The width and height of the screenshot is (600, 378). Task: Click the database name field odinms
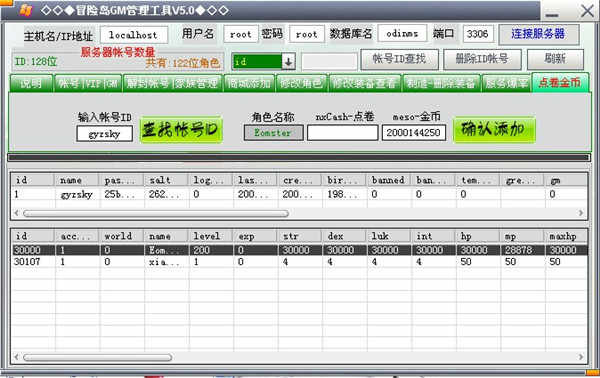[402, 34]
